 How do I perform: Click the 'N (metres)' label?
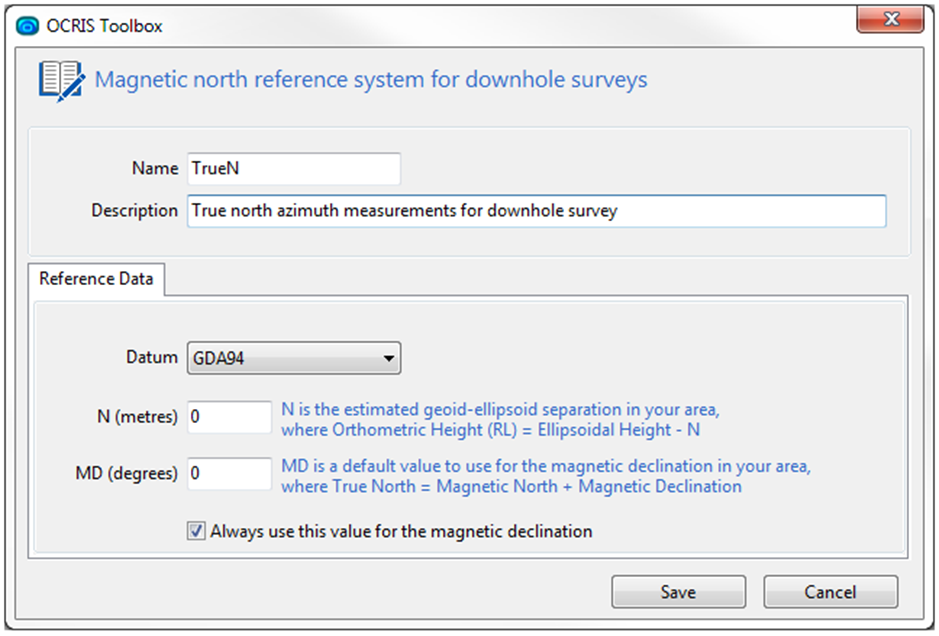(137, 417)
